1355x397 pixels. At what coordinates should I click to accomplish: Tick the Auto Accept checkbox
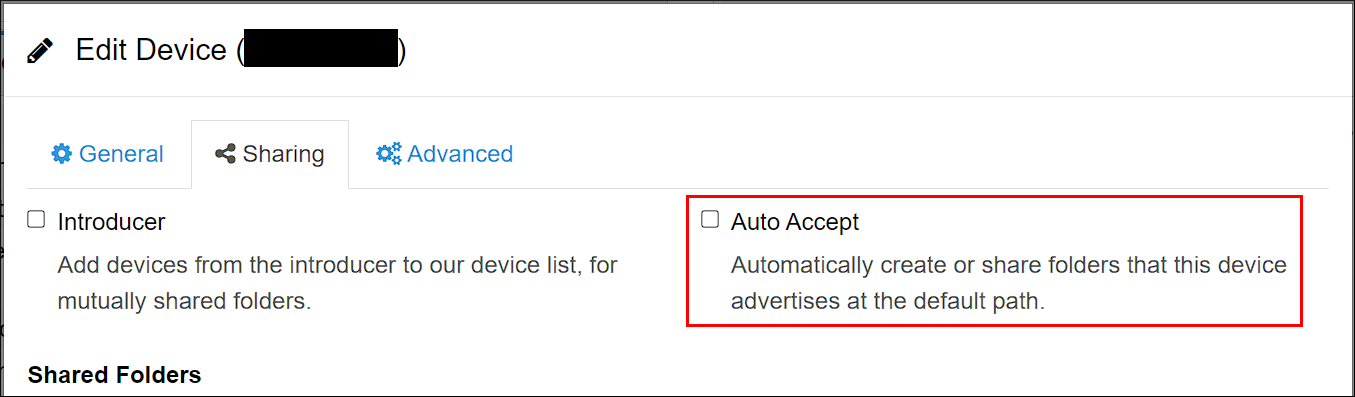[x=710, y=219]
